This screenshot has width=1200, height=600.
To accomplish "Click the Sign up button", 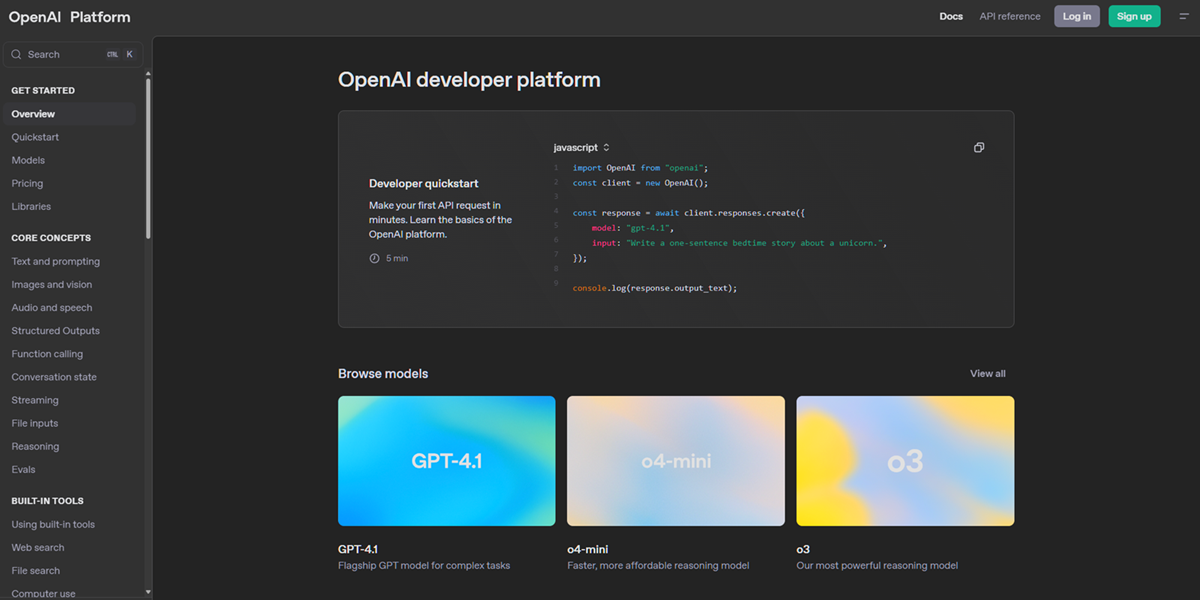I will (x=1134, y=16).
